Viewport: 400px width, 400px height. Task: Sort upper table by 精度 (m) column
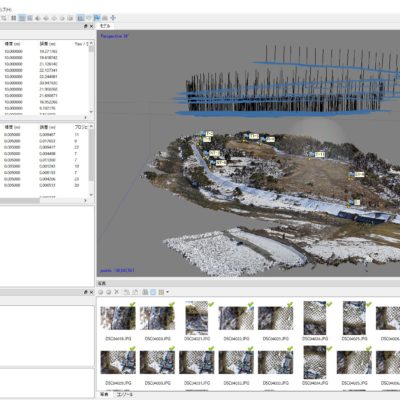[x=12, y=44]
